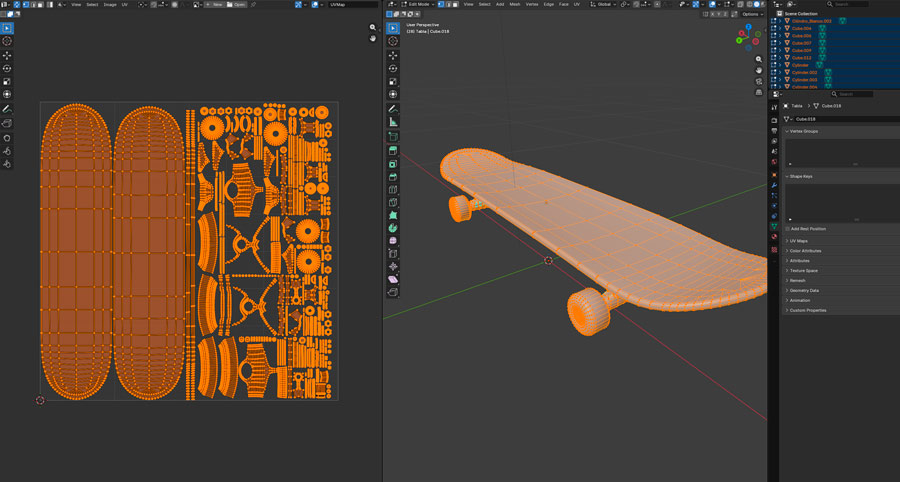
Task: Toggle overlays in 3D viewport header
Action: click(x=712, y=4)
